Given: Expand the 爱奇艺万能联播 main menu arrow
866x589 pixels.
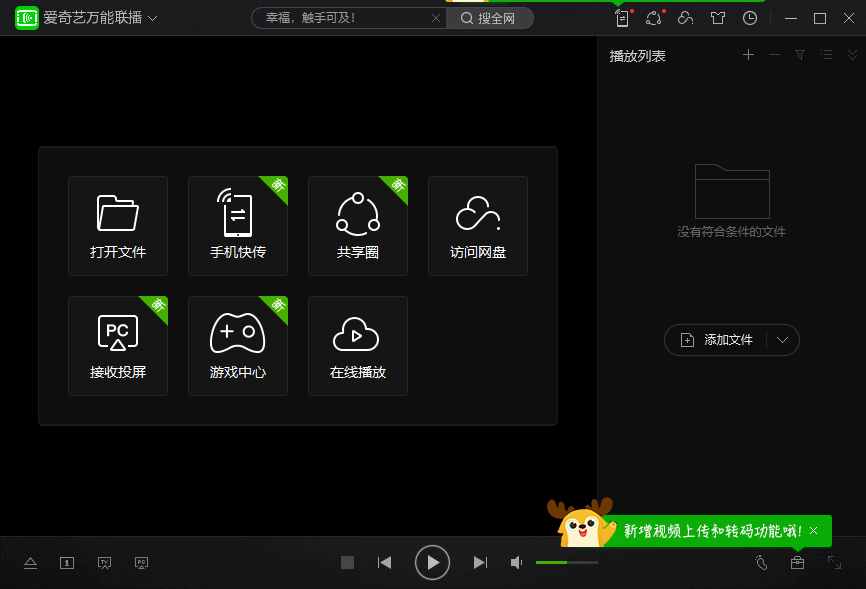Looking at the screenshot, I should (x=153, y=18).
